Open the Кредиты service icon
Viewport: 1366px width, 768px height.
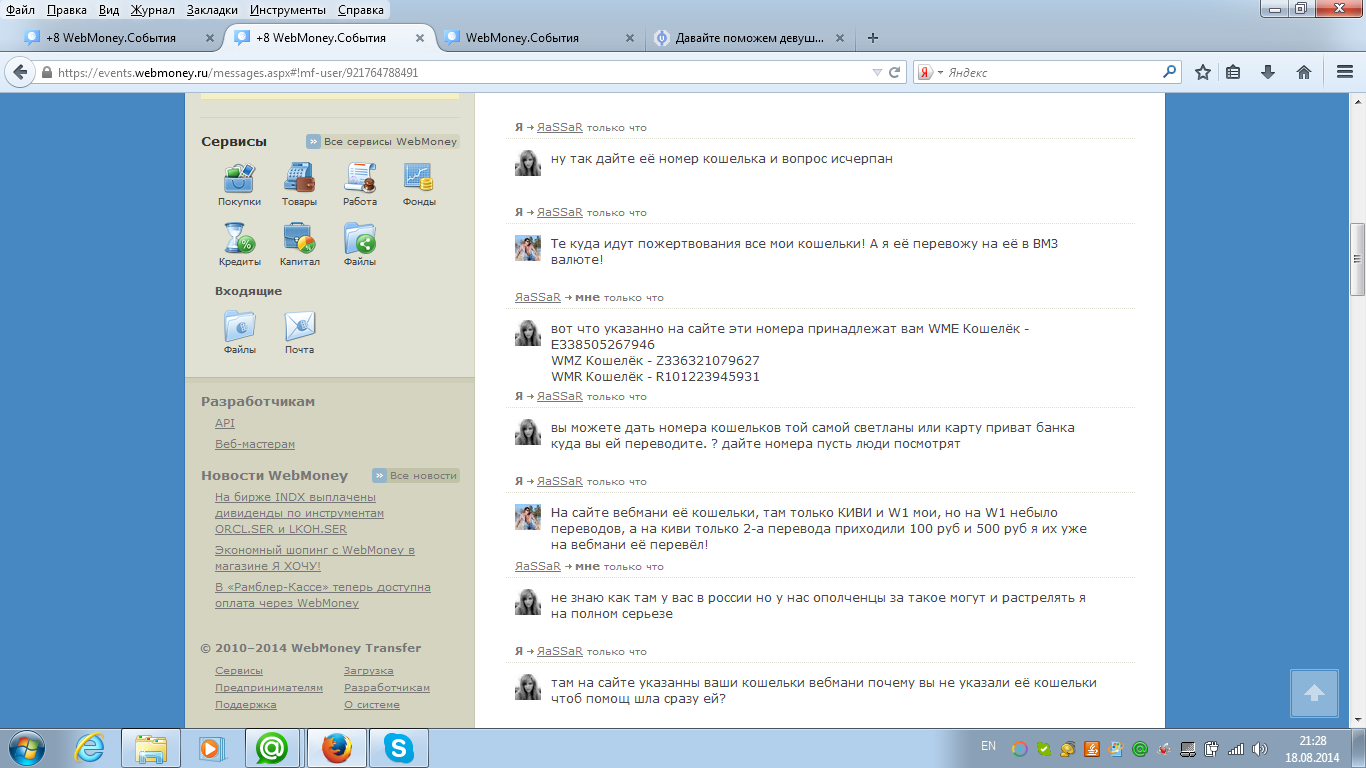[x=239, y=238]
